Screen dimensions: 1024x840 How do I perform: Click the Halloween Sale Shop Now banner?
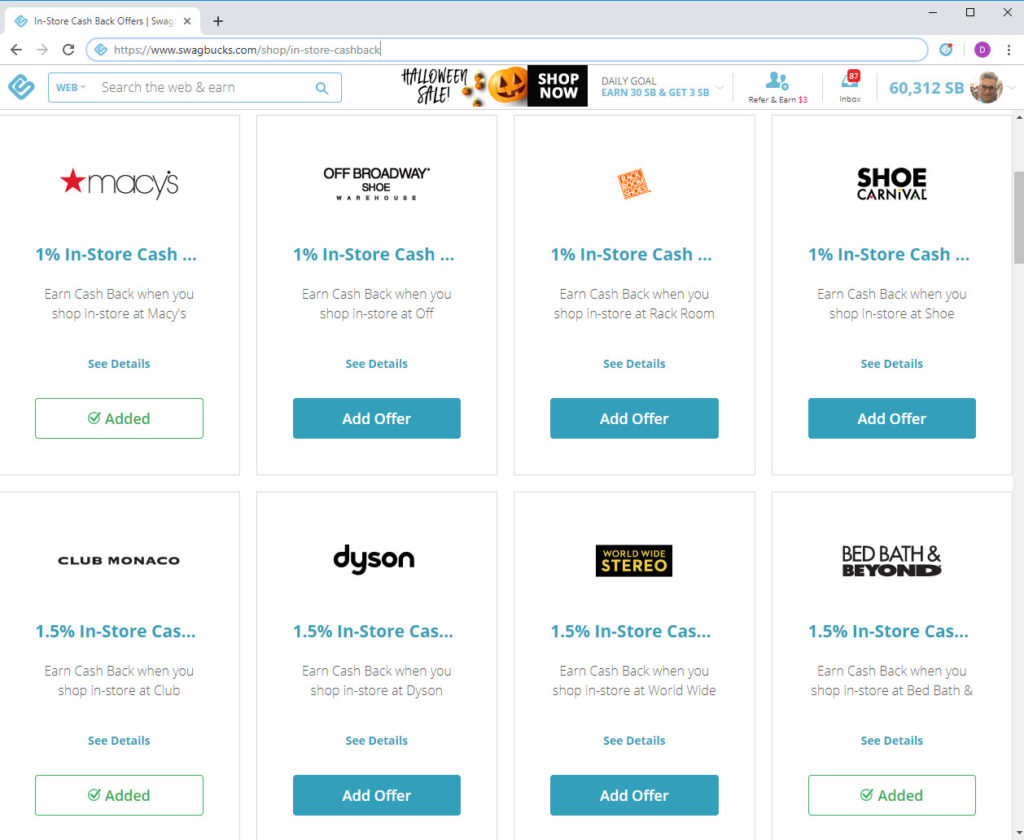494,86
